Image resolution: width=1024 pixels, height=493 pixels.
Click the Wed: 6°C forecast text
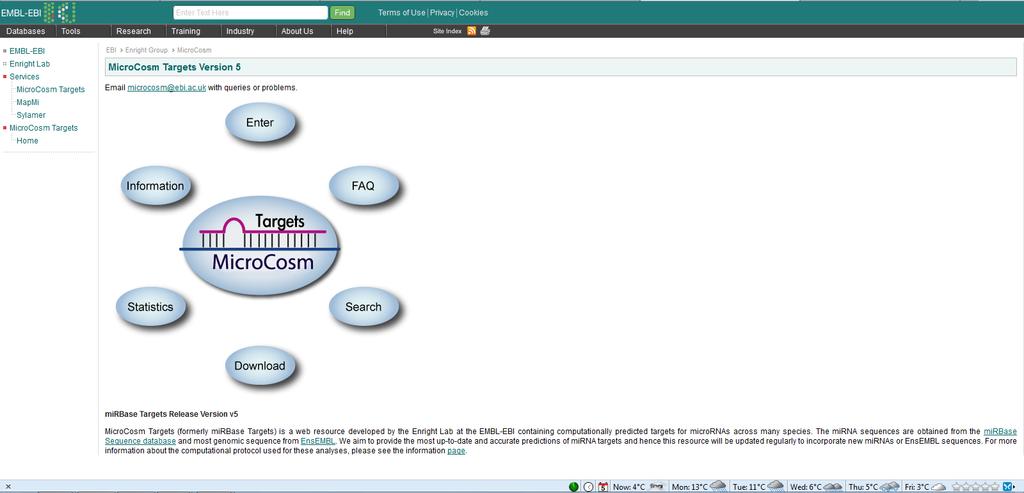pos(806,487)
